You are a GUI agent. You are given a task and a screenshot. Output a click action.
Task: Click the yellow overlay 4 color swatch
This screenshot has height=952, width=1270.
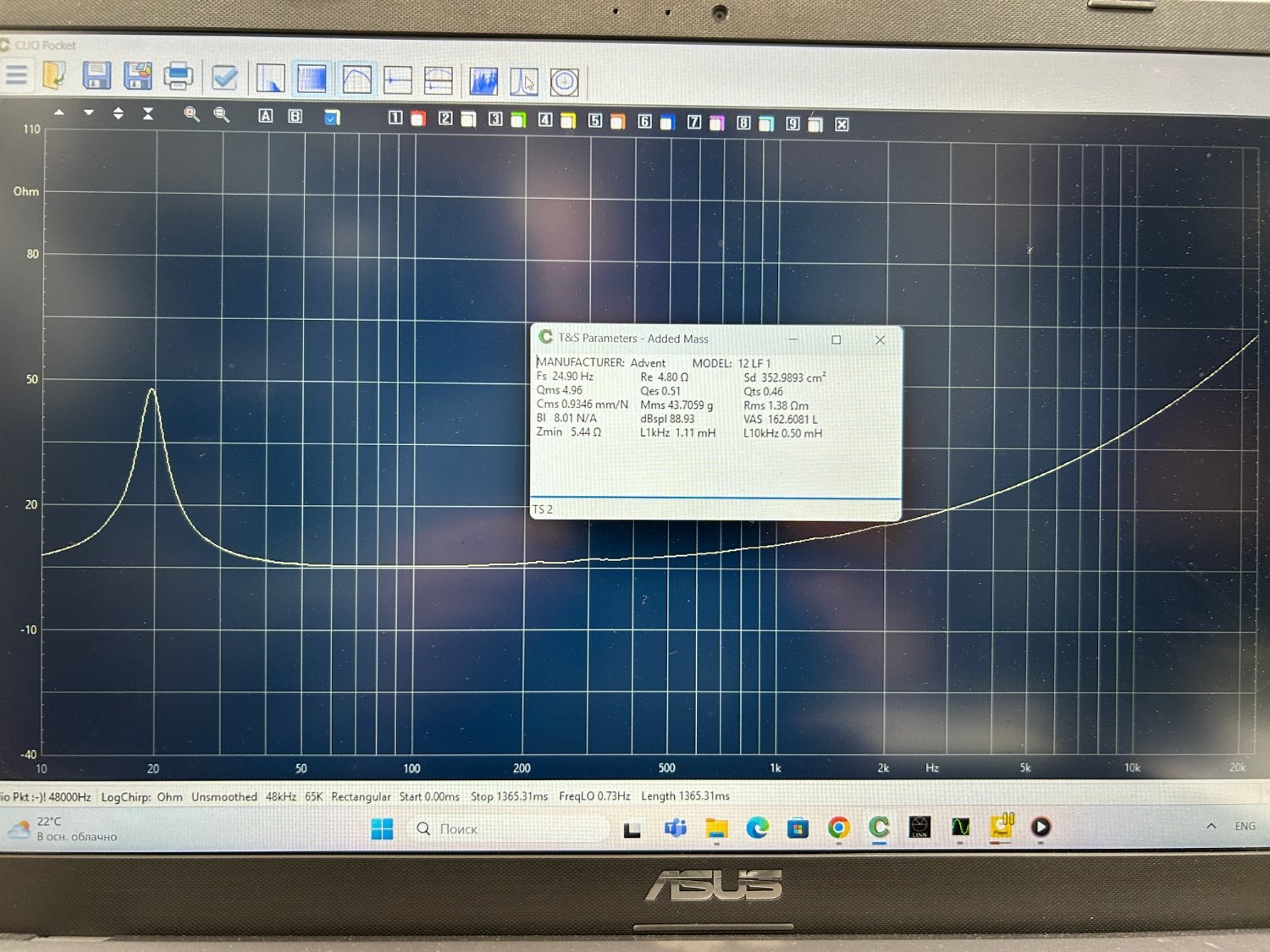[x=568, y=122]
